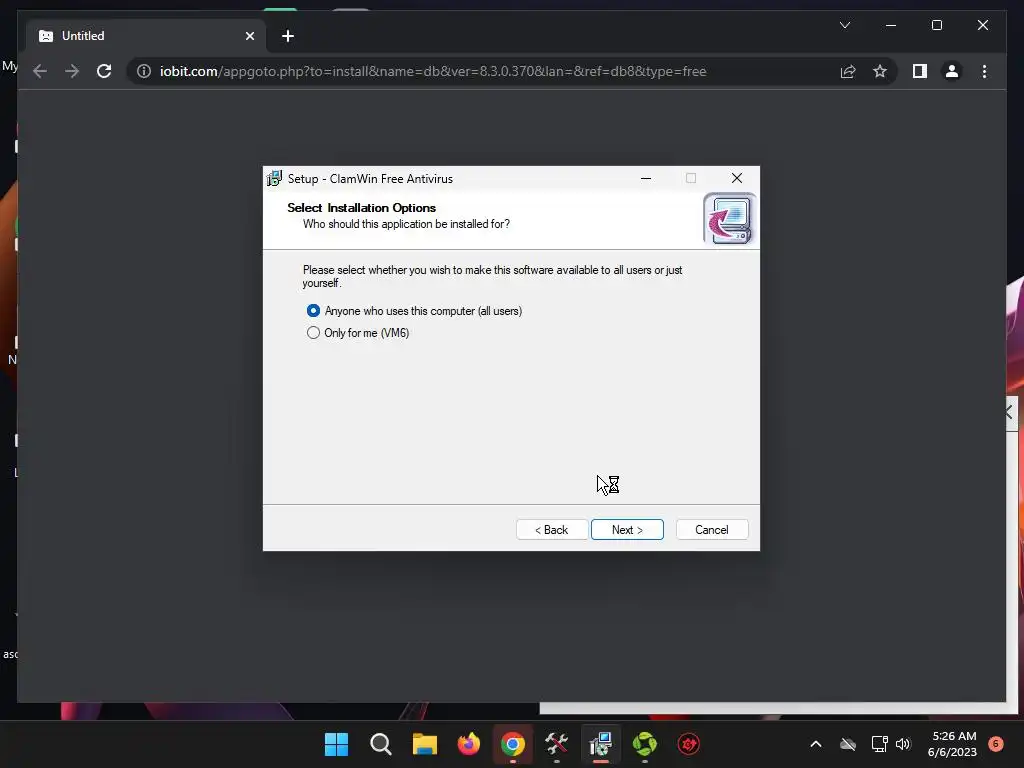Click the Next button in setup
The image size is (1024, 768).
[627, 530]
